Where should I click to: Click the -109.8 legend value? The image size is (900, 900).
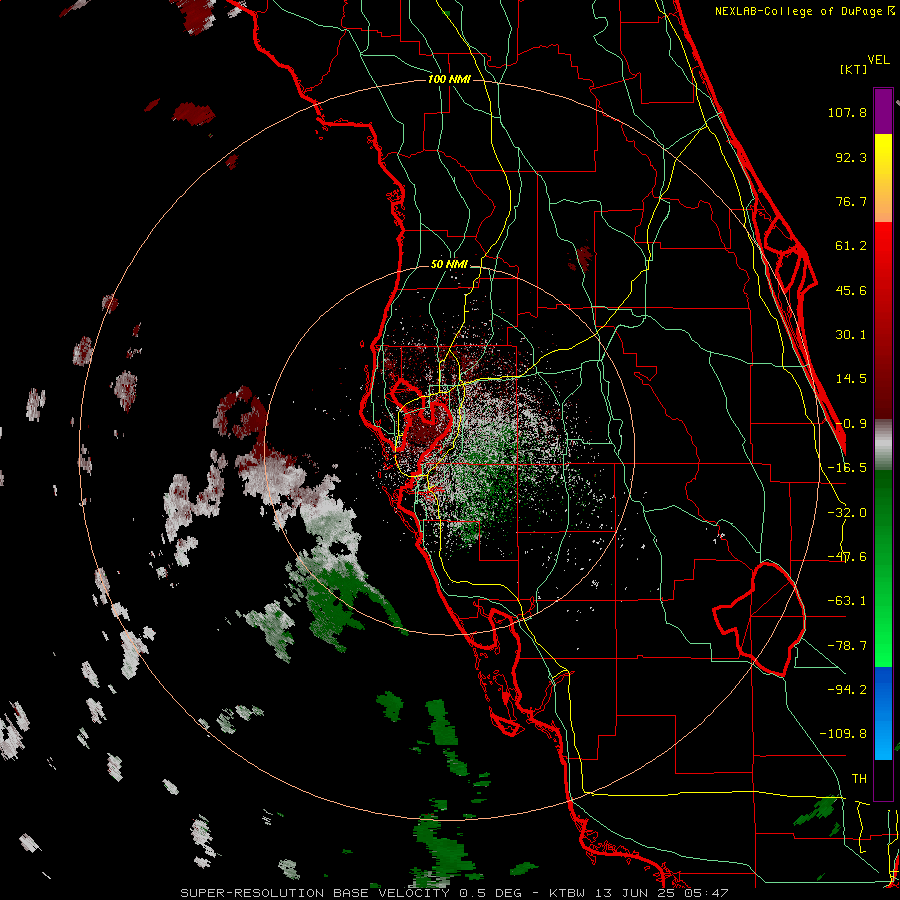coord(843,734)
